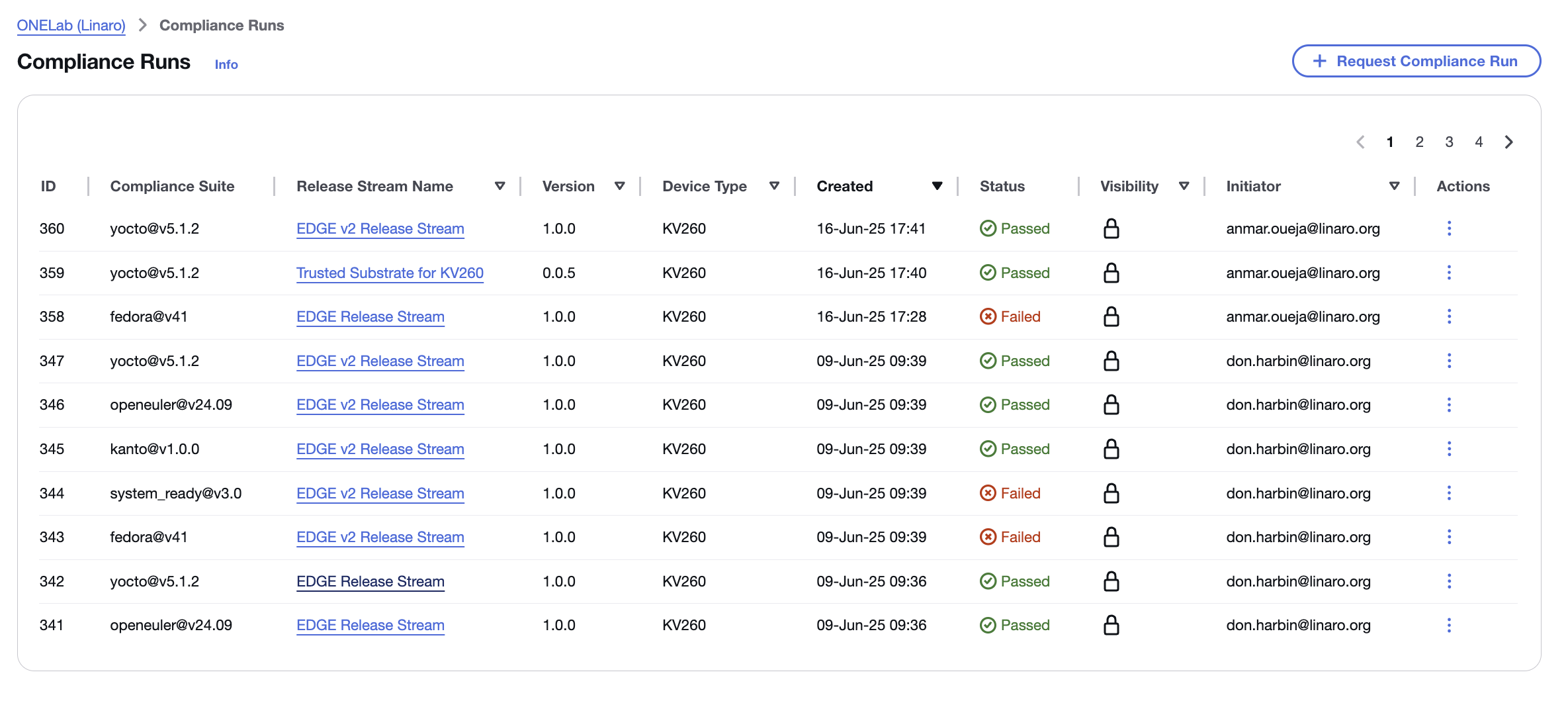Click the Compliance Suite column header

[172, 186]
